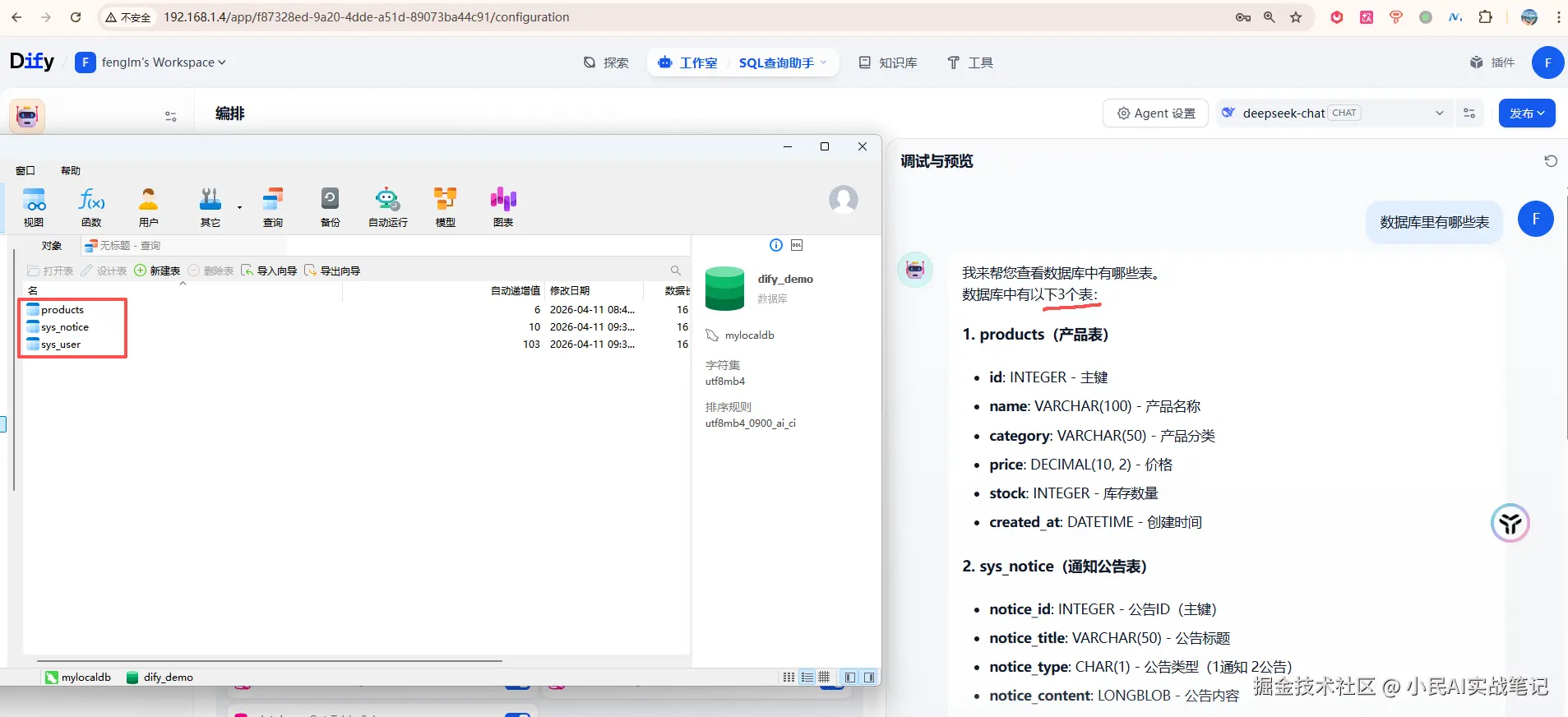Click the 导出向导 button

click(x=332, y=271)
